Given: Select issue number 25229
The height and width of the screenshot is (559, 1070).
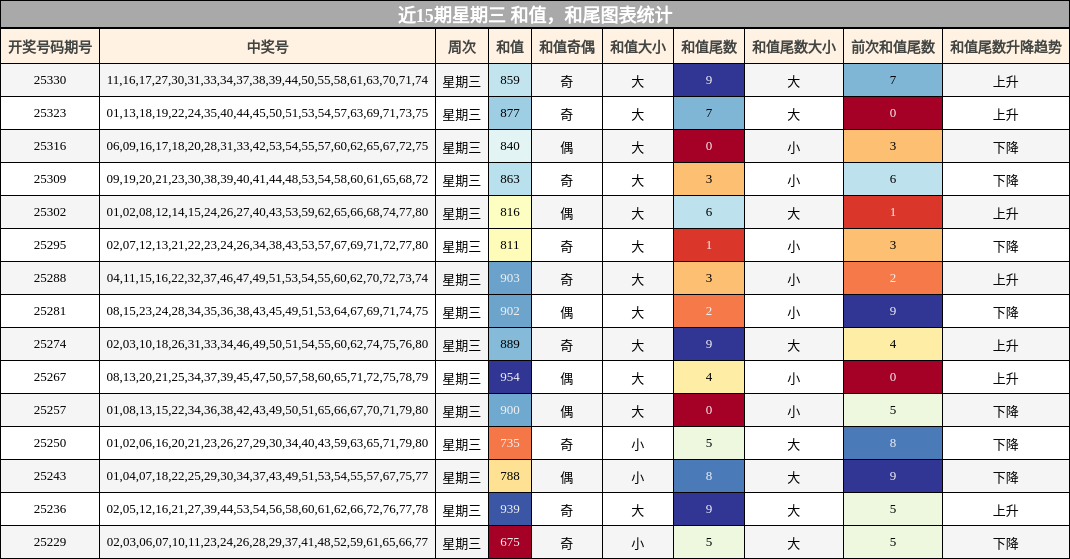Looking at the screenshot, I should coord(50,542).
